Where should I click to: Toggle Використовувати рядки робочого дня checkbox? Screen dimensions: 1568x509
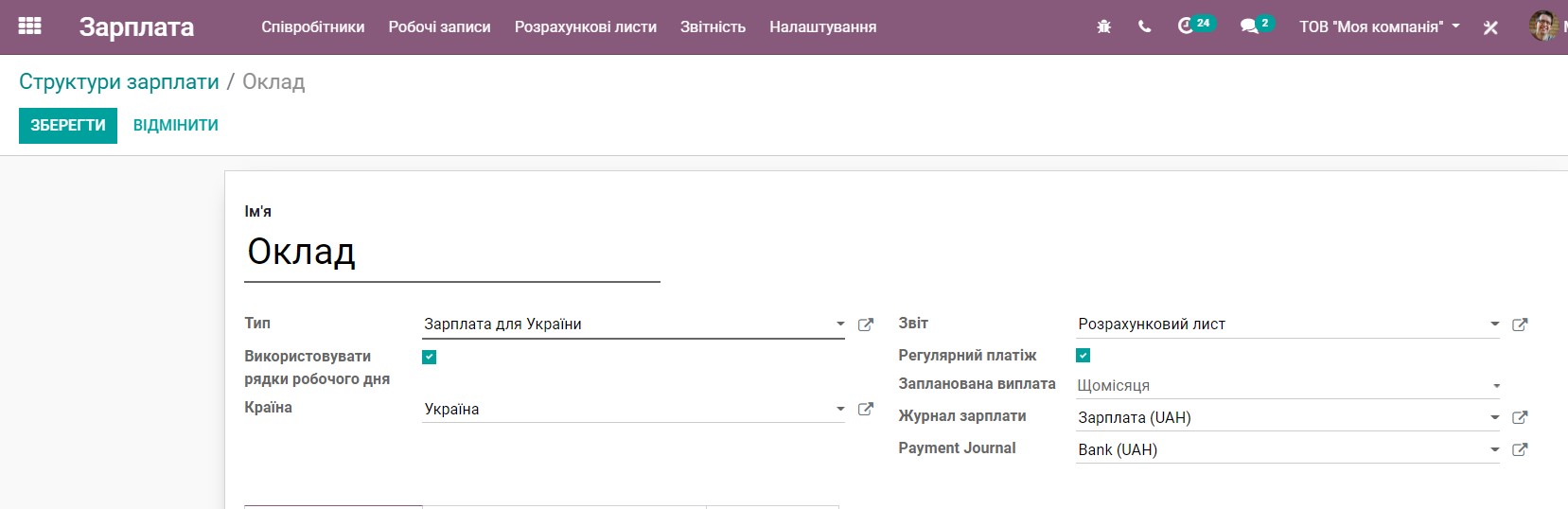click(430, 357)
